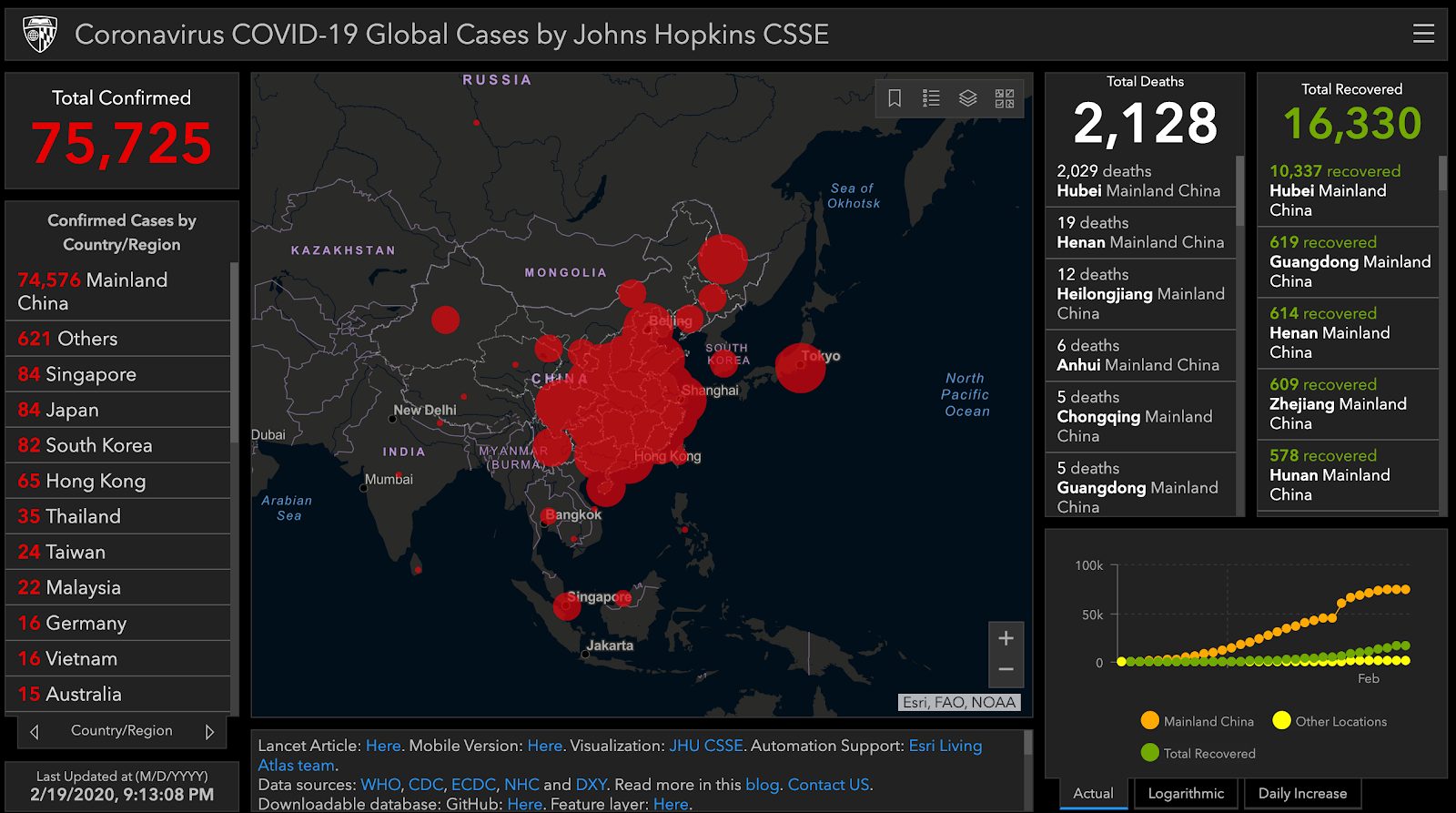
Task: Switch chart to Logarithmic tab
Action: (1186, 793)
